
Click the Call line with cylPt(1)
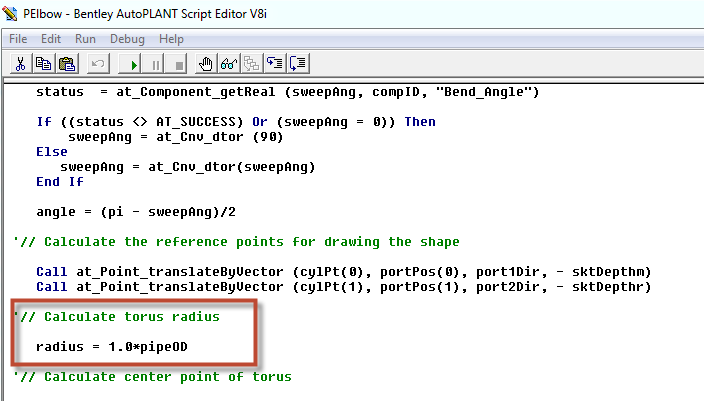tap(343, 286)
